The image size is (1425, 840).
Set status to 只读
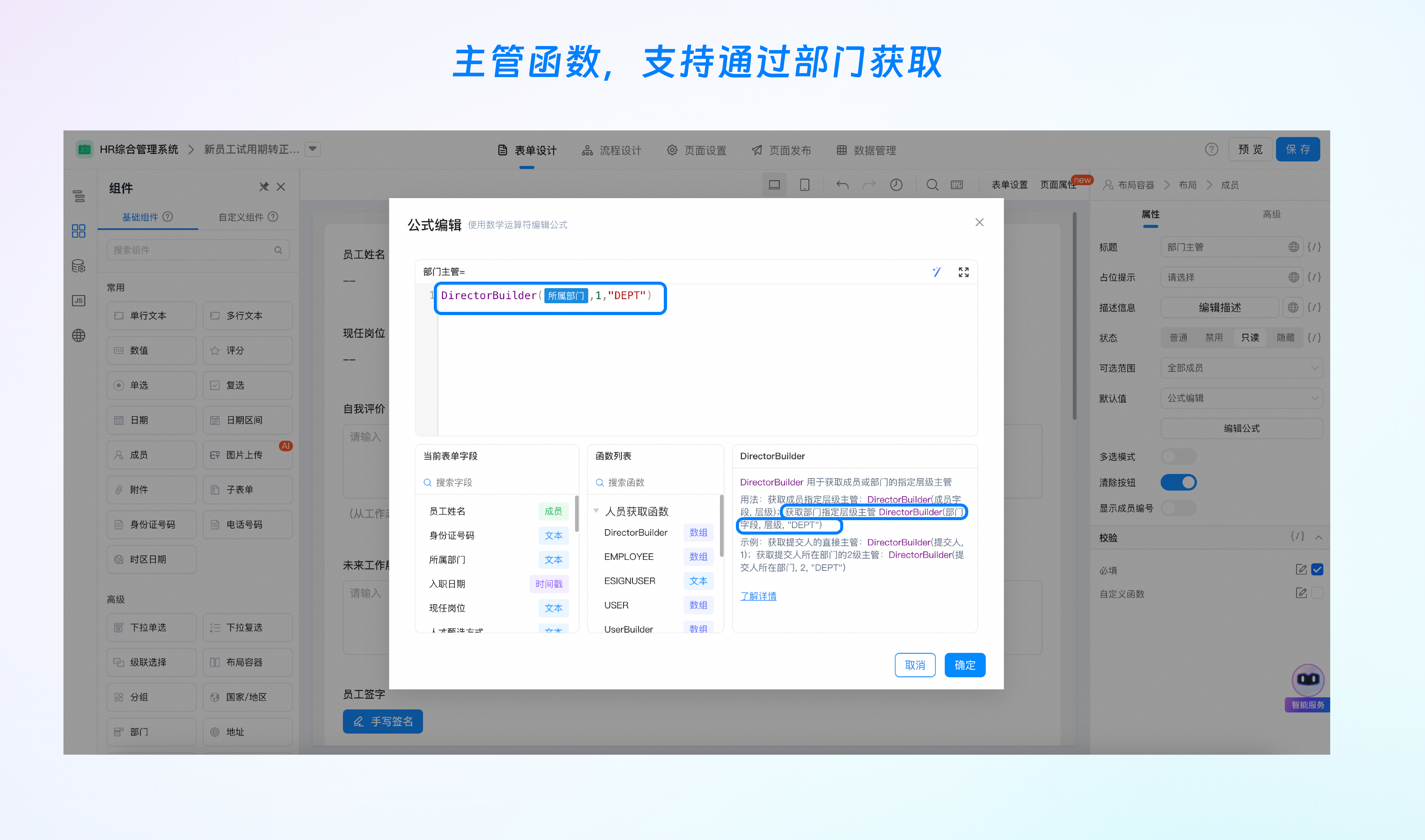pos(1250,338)
